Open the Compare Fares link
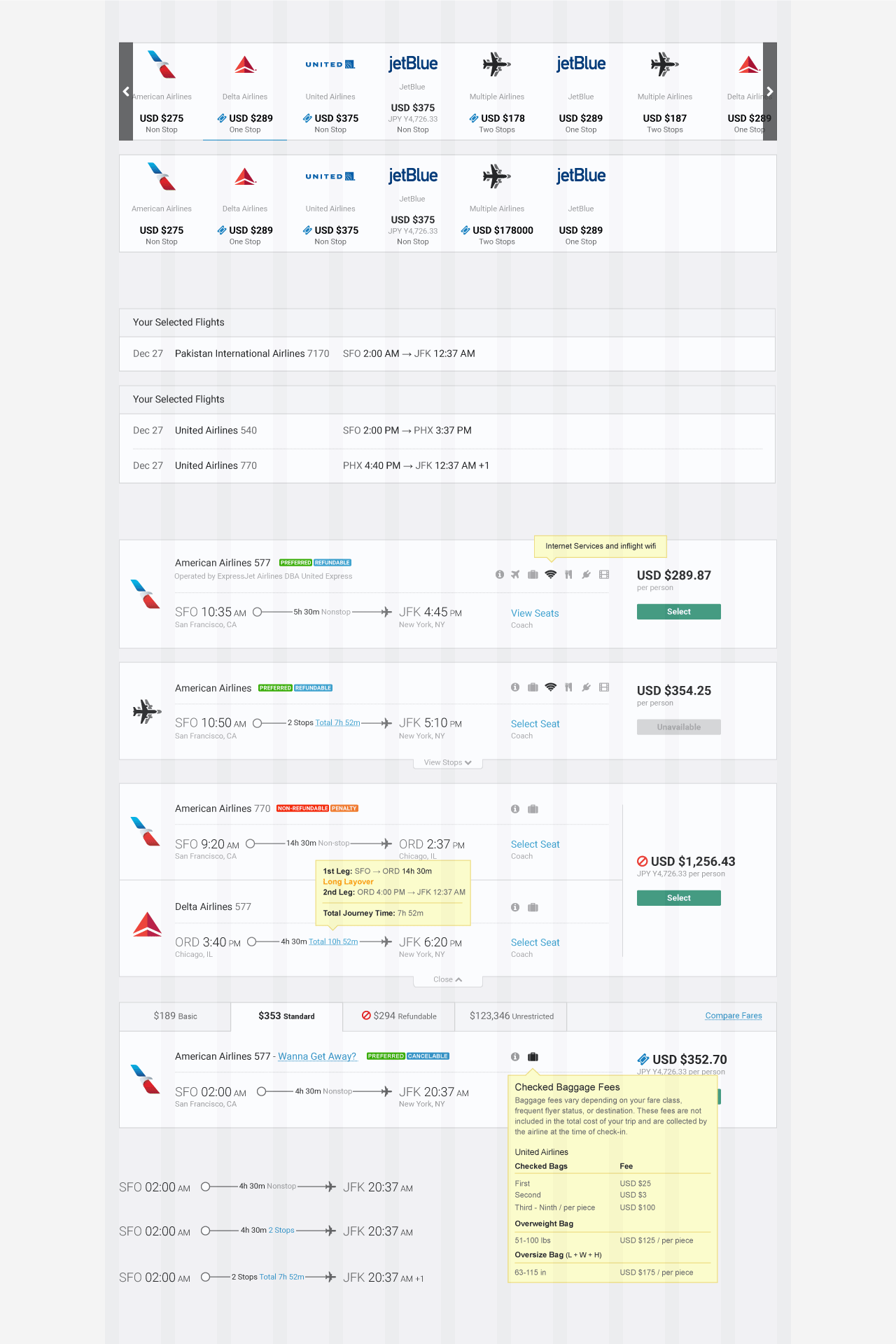 734,1016
